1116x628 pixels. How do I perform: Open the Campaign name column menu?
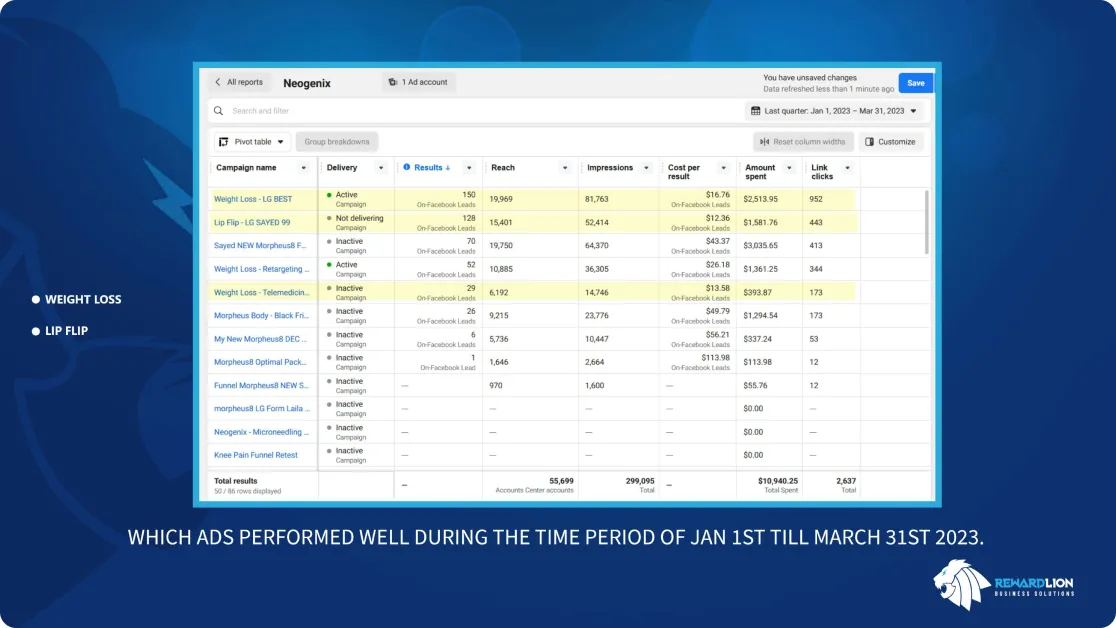[x=302, y=168]
